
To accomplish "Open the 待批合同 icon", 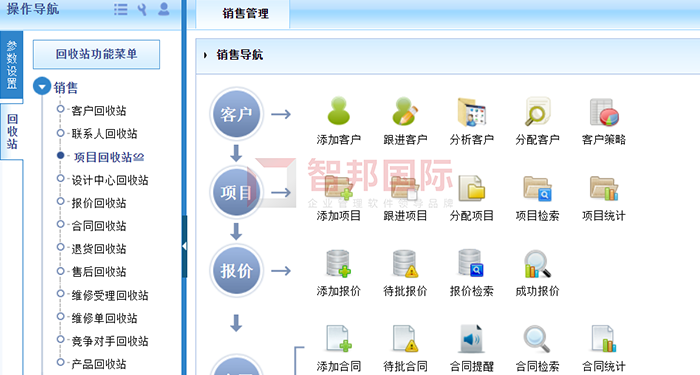I will (x=405, y=339).
